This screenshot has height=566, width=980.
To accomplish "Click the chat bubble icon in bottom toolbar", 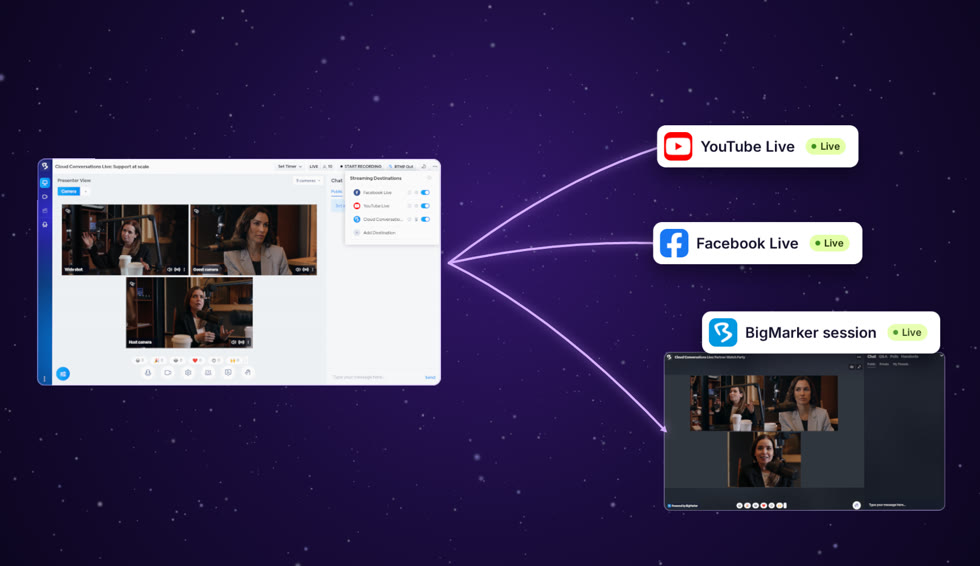I will point(228,372).
